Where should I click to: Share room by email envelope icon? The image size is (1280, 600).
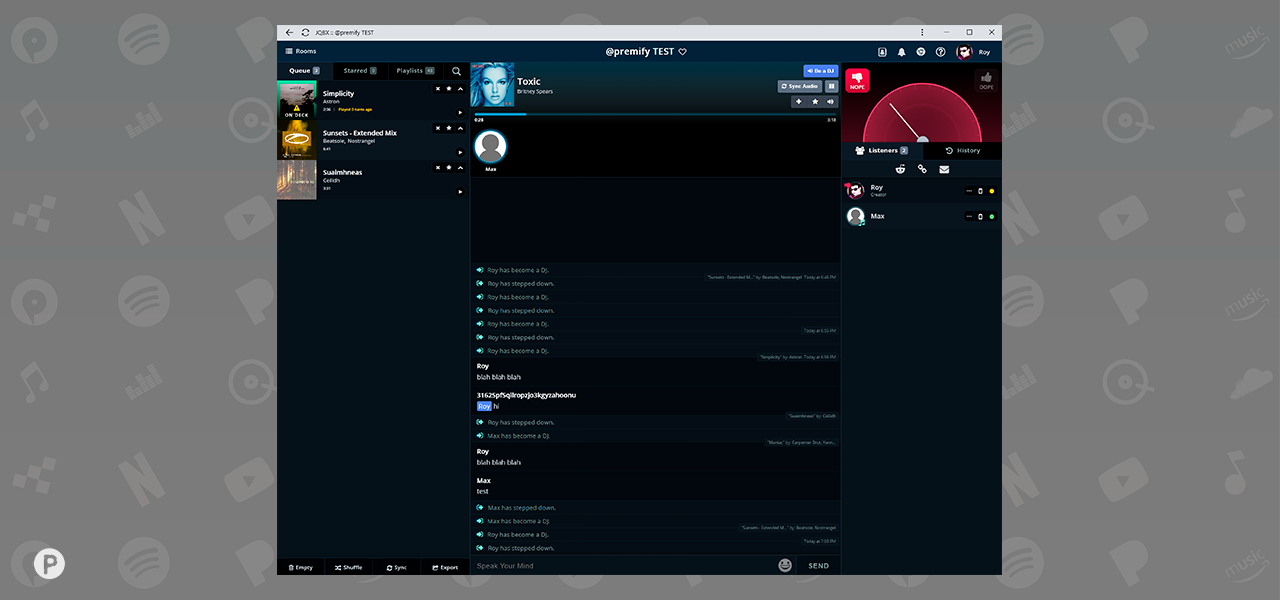[944, 169]
